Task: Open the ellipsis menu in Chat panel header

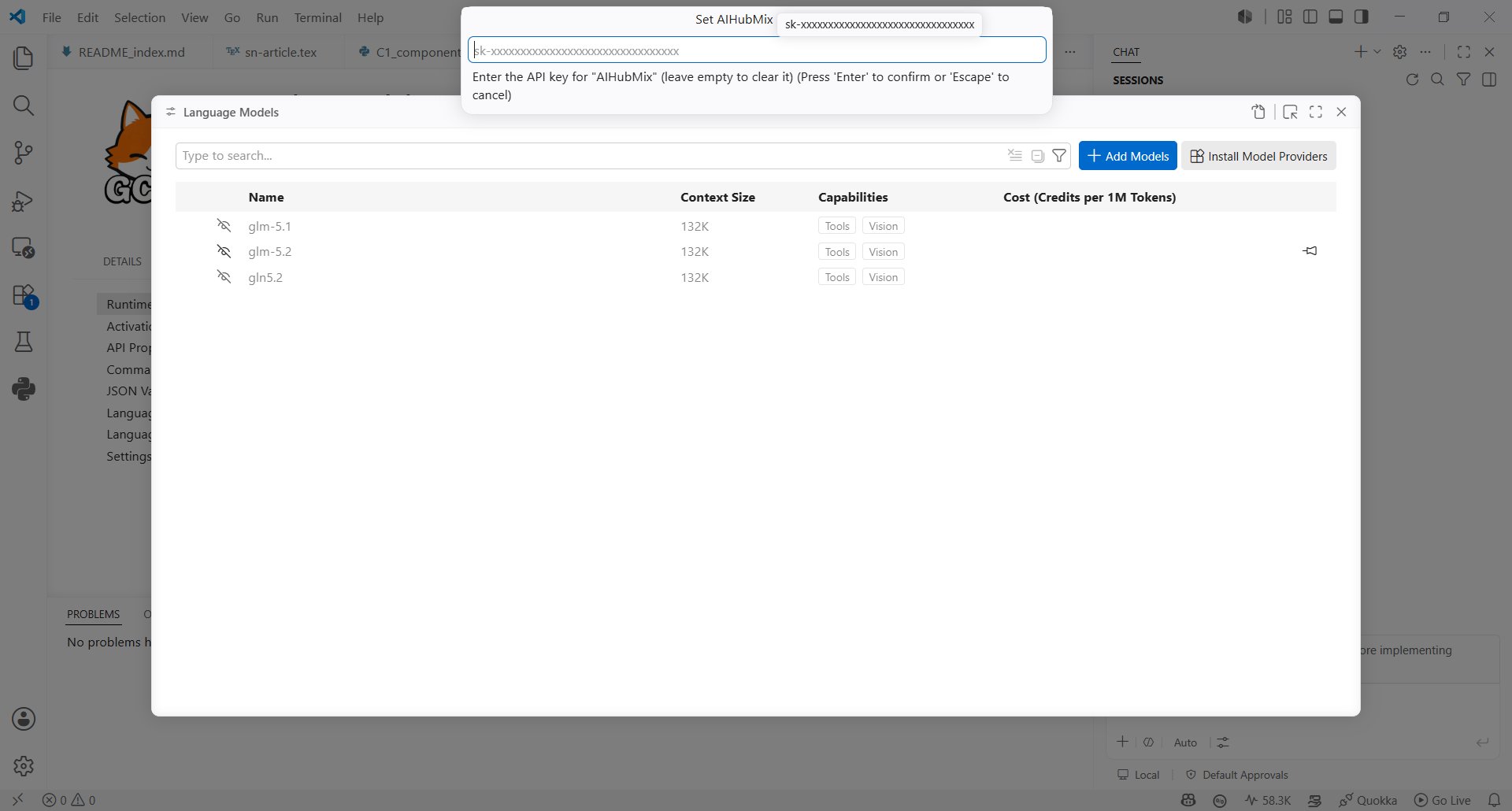Action: tap(1425, 52)
